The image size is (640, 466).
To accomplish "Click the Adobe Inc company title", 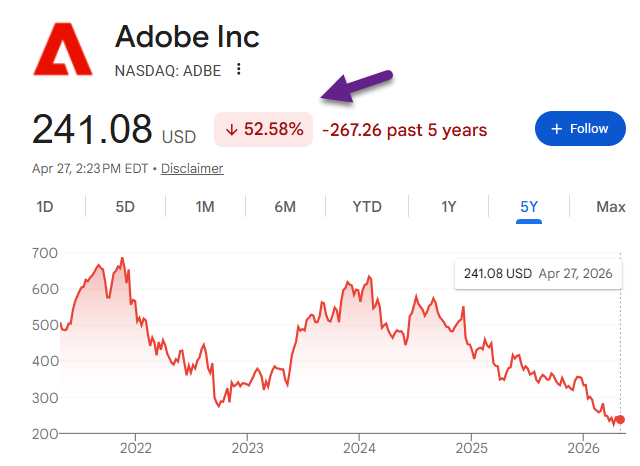I will pyautogui.click(x=187, y=37).
